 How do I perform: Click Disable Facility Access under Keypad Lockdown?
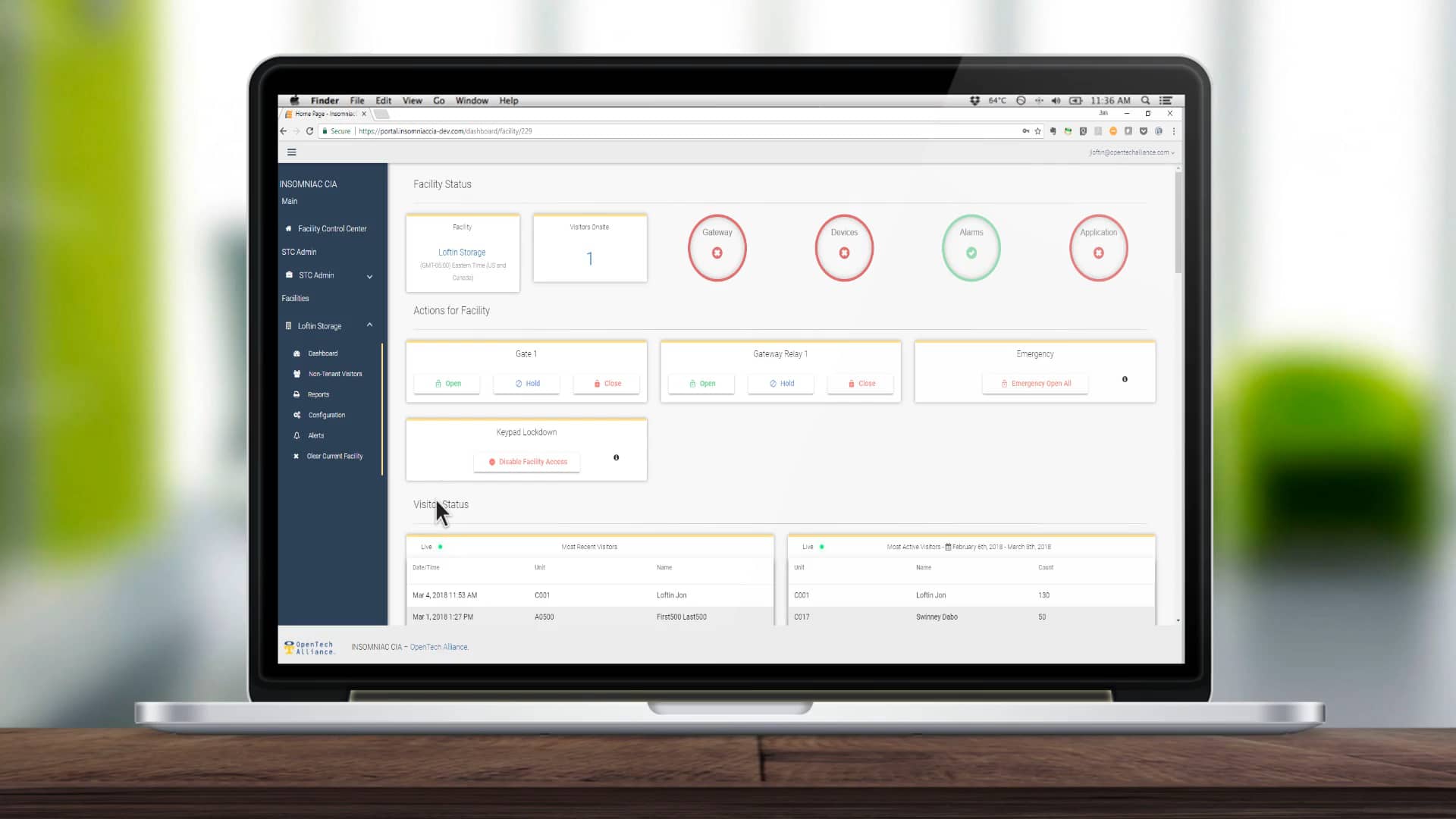(527, 462)
